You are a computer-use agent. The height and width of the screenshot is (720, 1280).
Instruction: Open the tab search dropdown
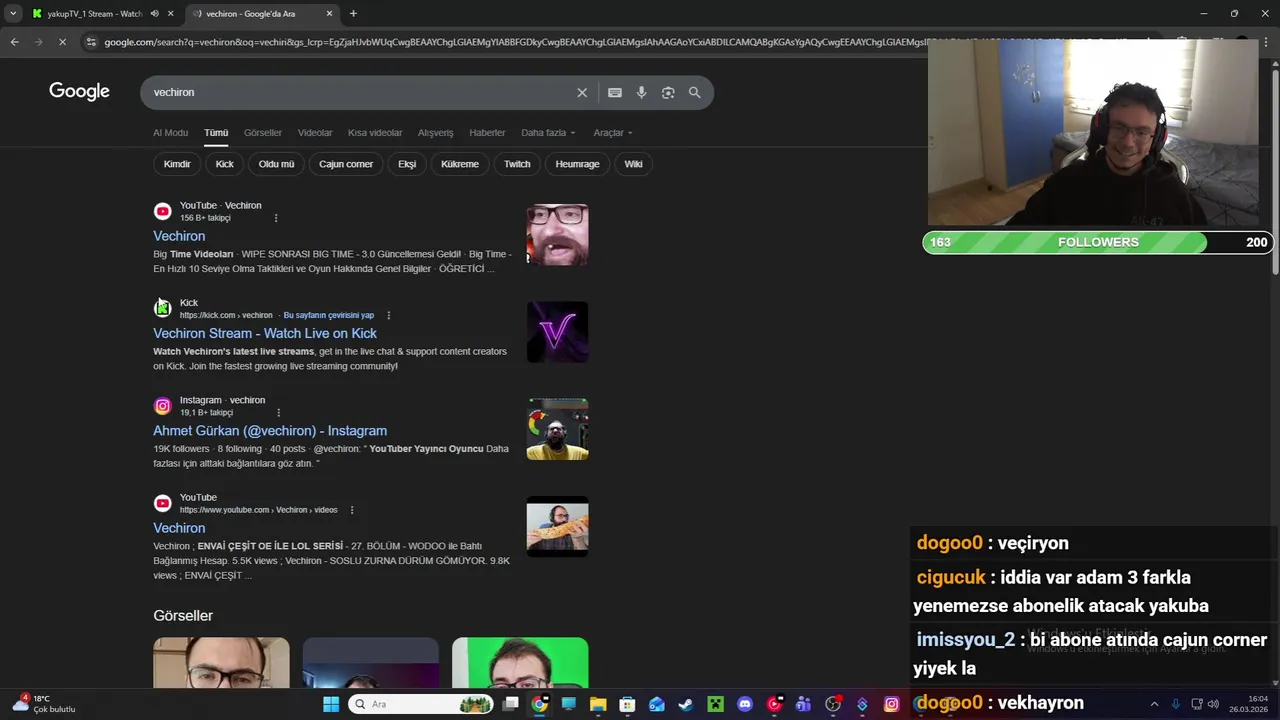pyautogui.click(x=13, y=14)
